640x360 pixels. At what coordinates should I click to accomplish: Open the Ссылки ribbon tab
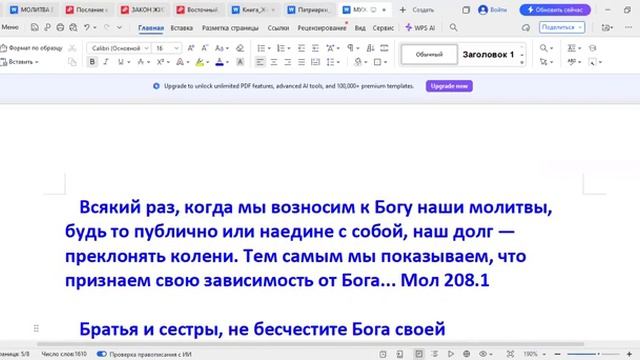coord(278,28)
